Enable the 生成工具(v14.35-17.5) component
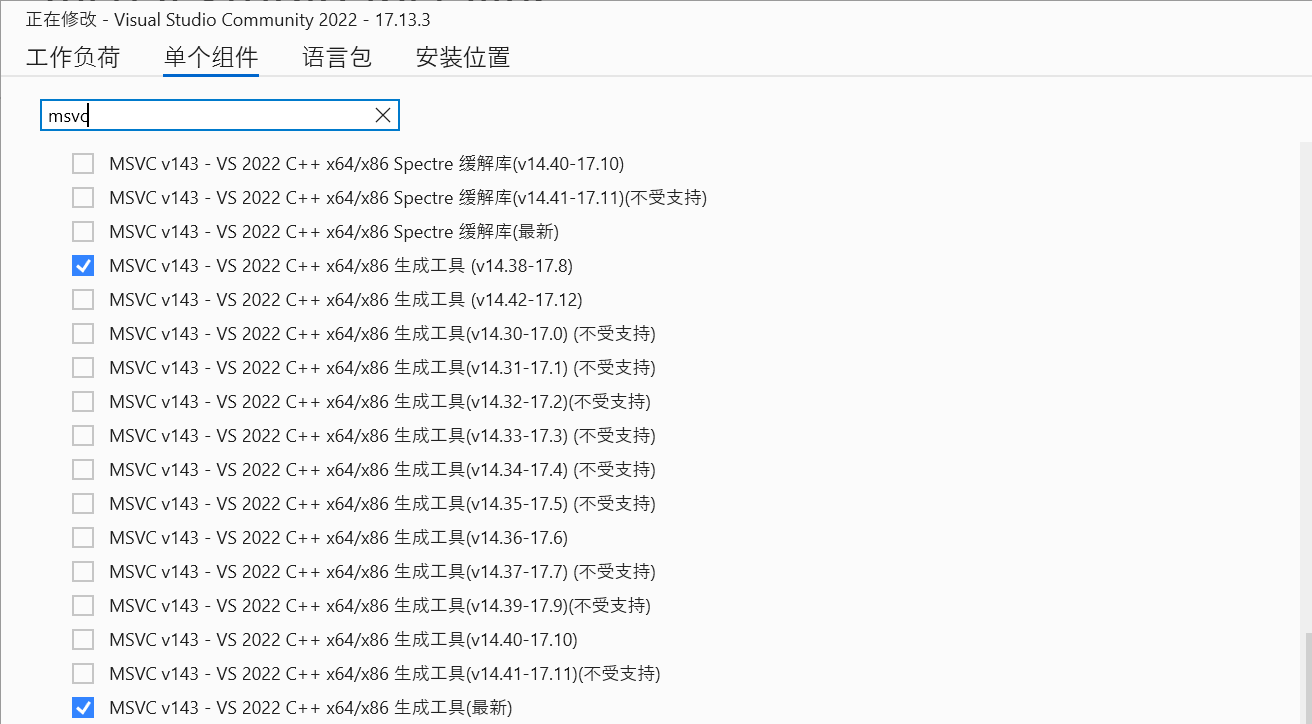 click(83, 503)
